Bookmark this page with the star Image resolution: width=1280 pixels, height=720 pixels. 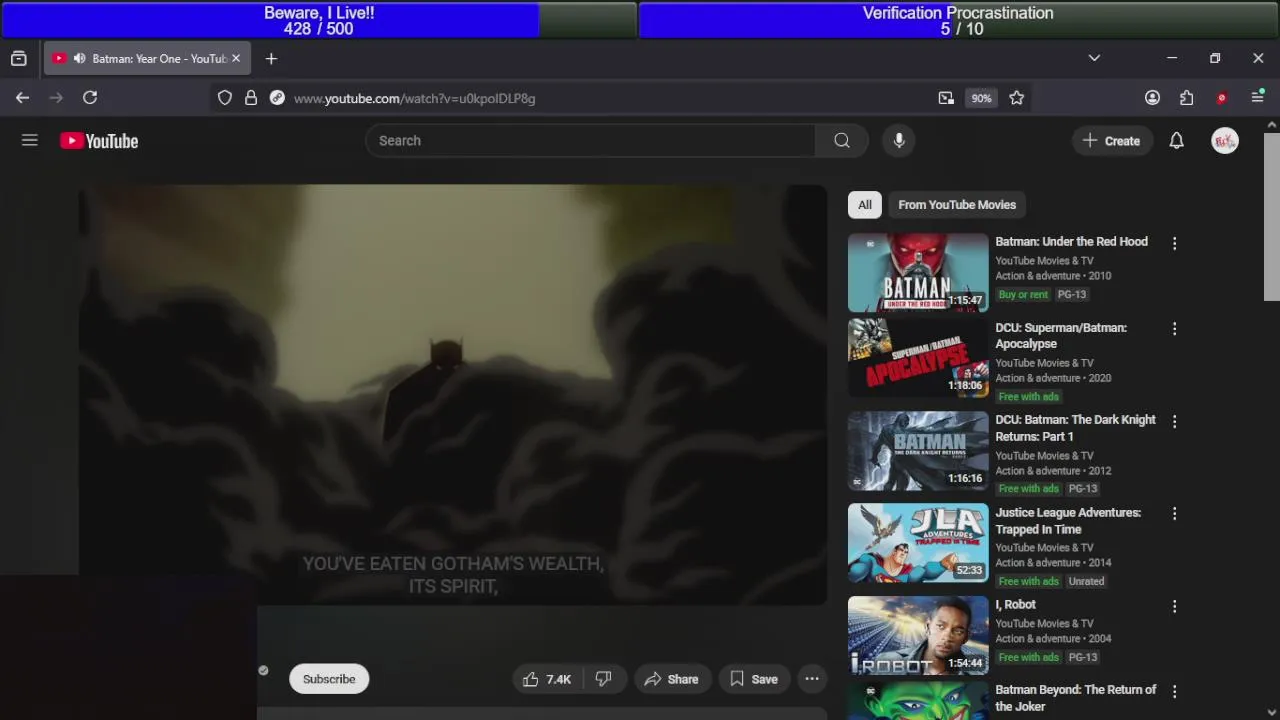click(1017, 98)
